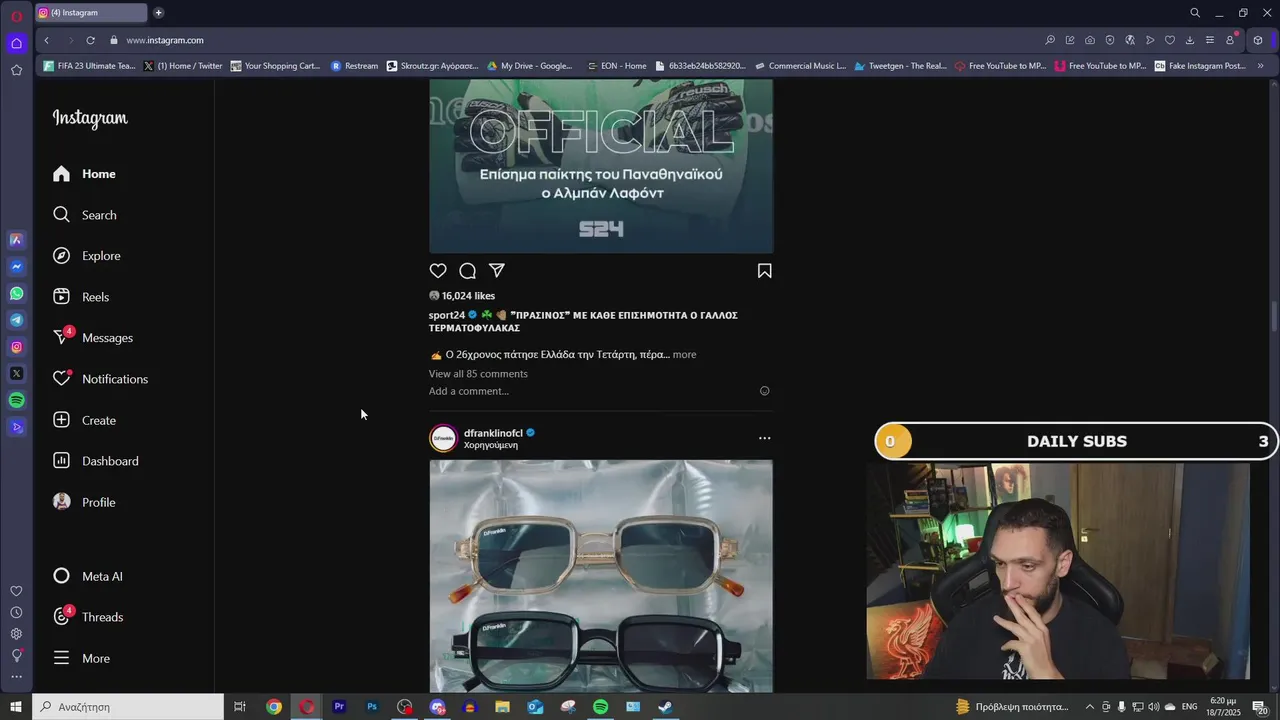Open Restream bookmark
Screen dimensions: 1280x720
point(354,66)
